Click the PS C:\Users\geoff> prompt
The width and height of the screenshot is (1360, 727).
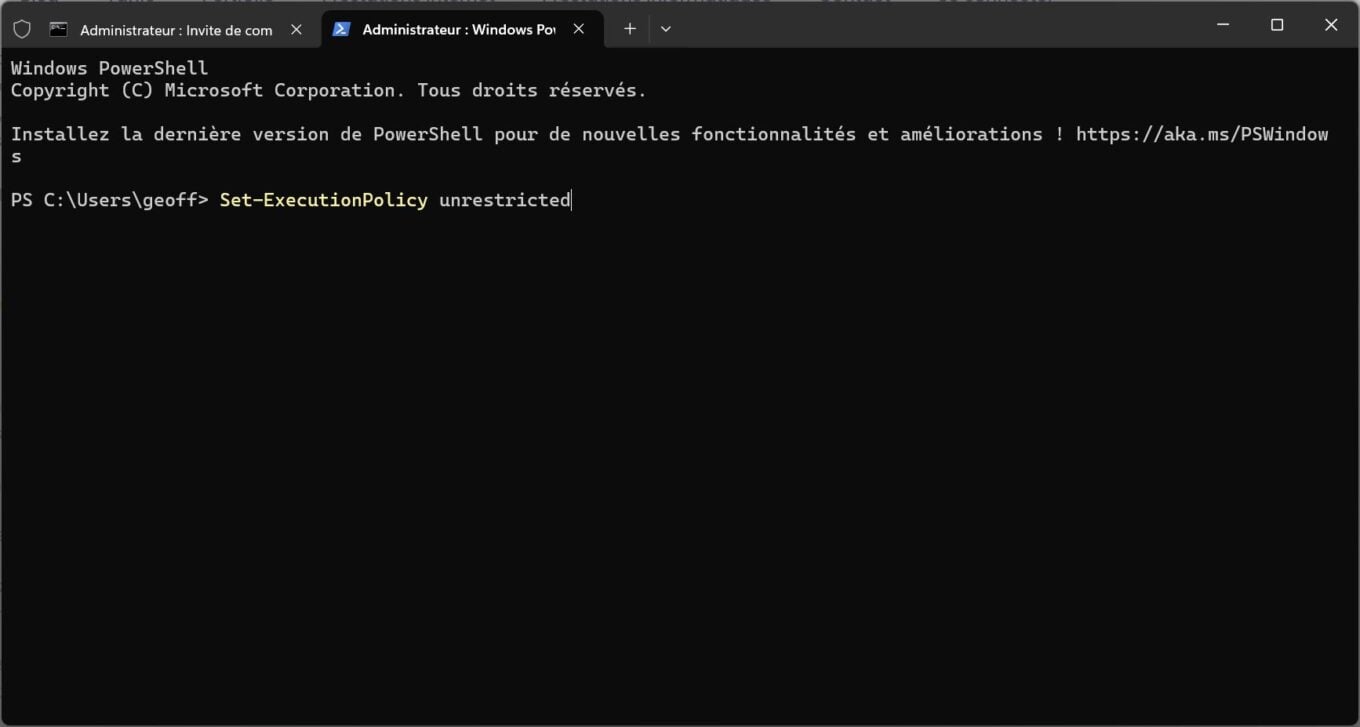point(109,200)
